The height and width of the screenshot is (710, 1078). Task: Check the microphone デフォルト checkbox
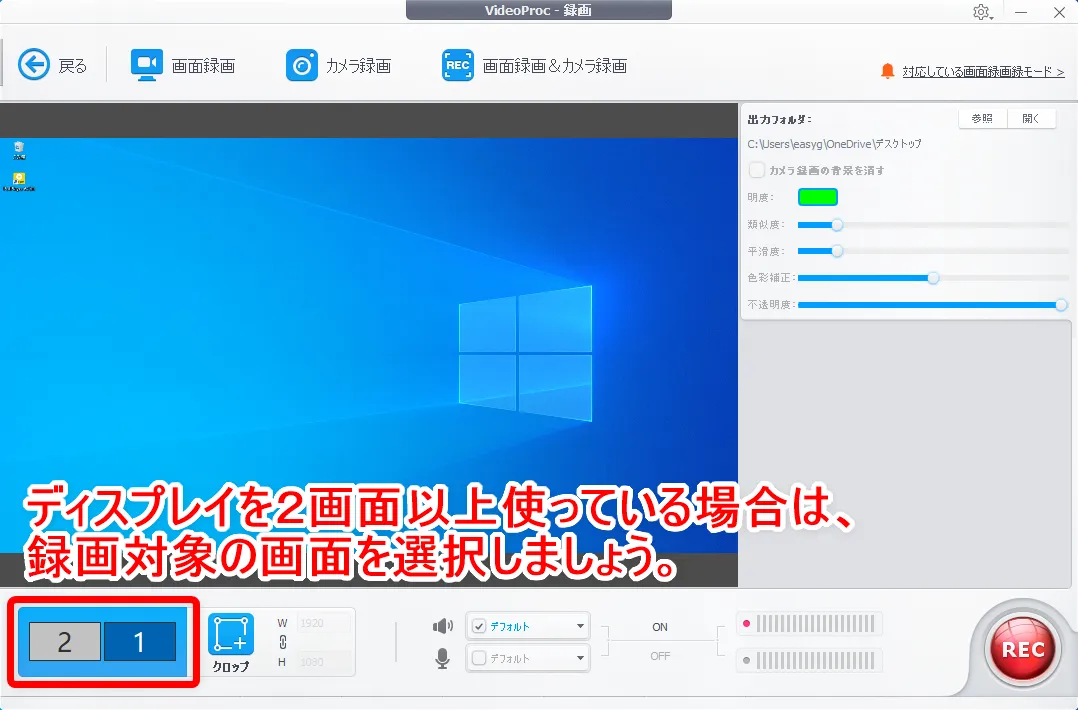click(479, 658)
